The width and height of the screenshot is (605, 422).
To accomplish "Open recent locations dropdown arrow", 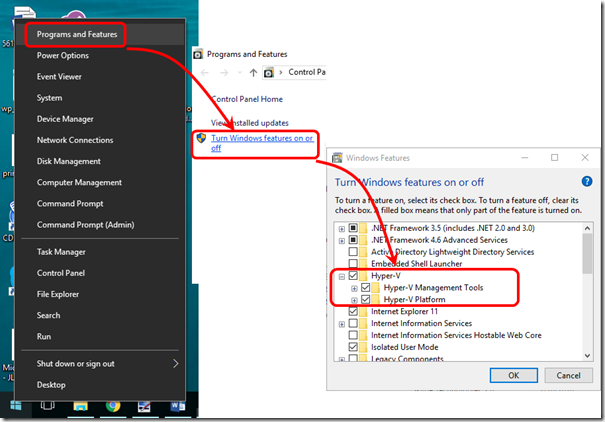I will (x=240, y=73).
